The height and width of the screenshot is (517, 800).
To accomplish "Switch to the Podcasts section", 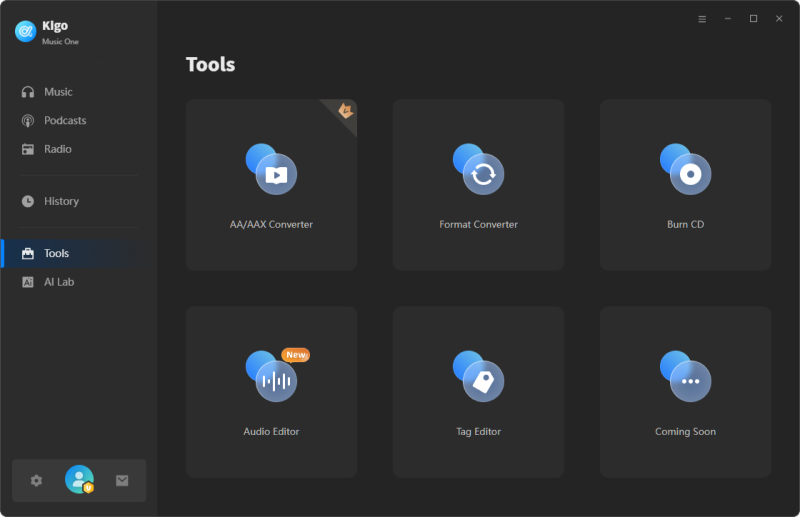I will tap(79, 120).
